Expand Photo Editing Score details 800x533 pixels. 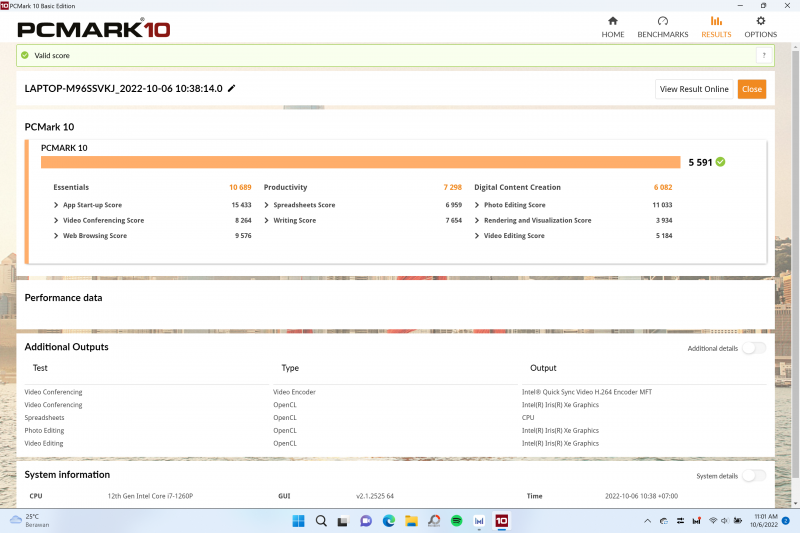pos(477,205)
